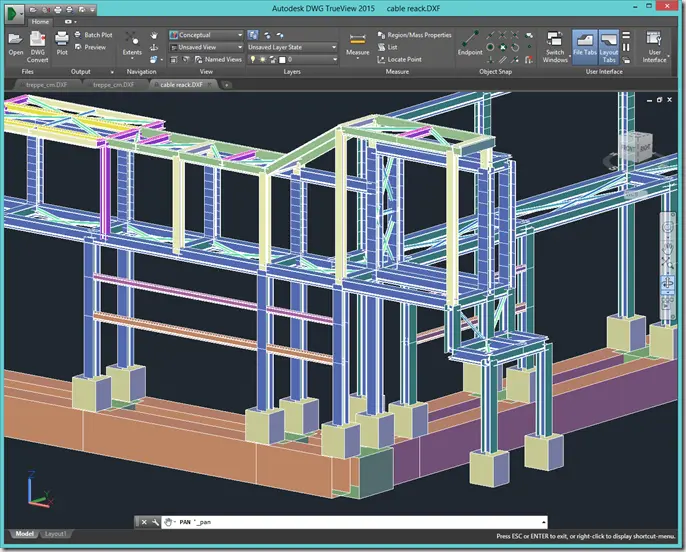
Task: Open the plot Preview
Action: click(x=90, y=47)
